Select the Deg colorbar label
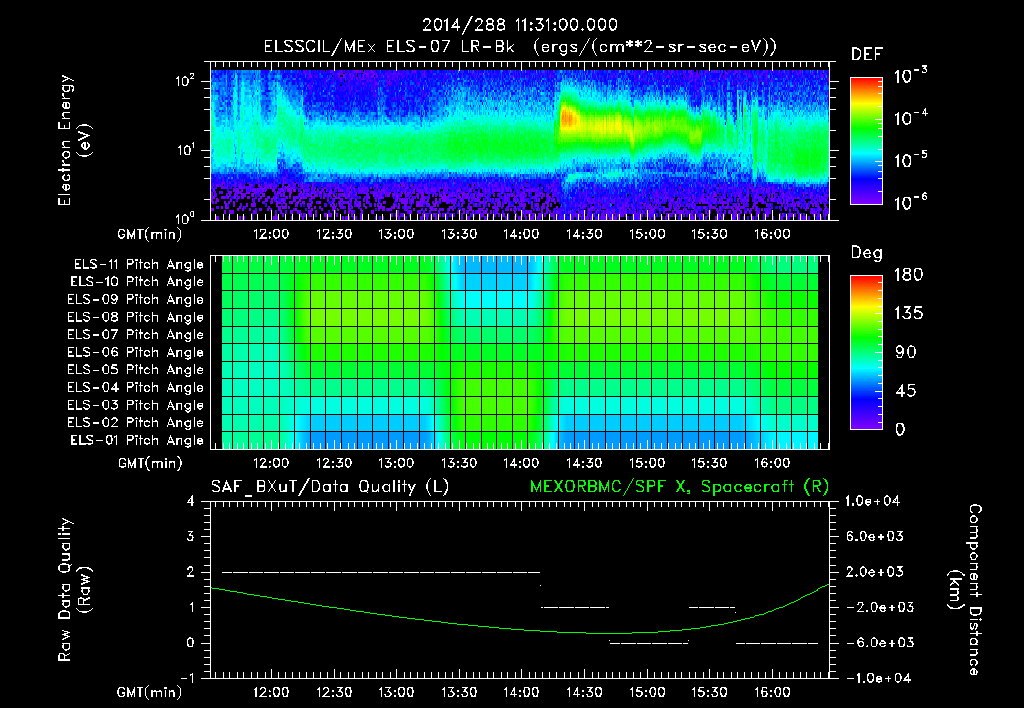Screen dimensions: 1024x708 tap(867, 253)
